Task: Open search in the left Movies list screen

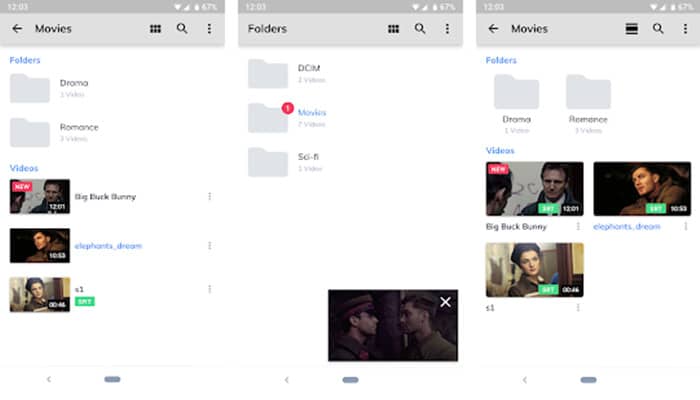Action: (182, 29)
